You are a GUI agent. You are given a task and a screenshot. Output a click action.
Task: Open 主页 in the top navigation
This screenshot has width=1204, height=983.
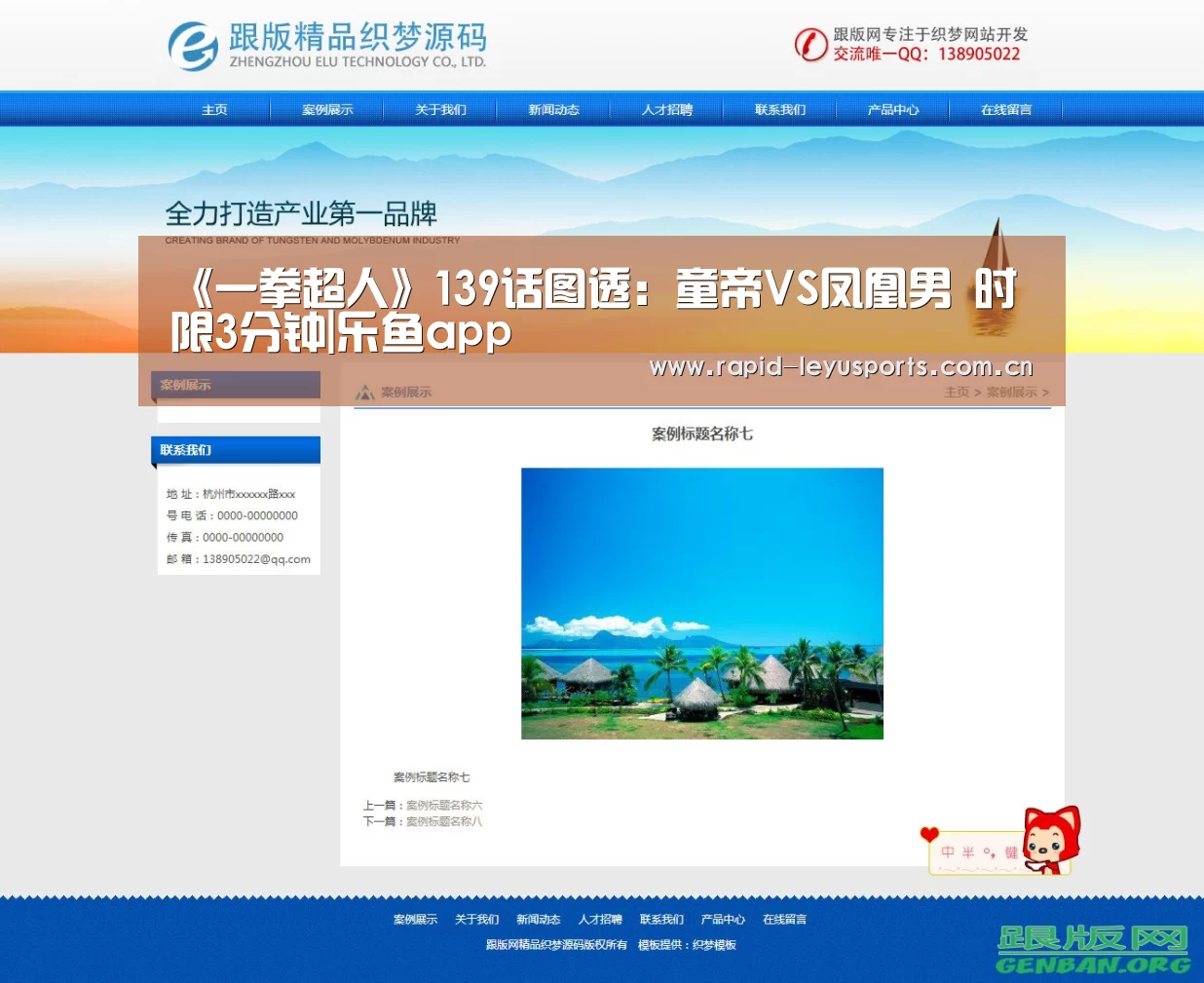214,109
